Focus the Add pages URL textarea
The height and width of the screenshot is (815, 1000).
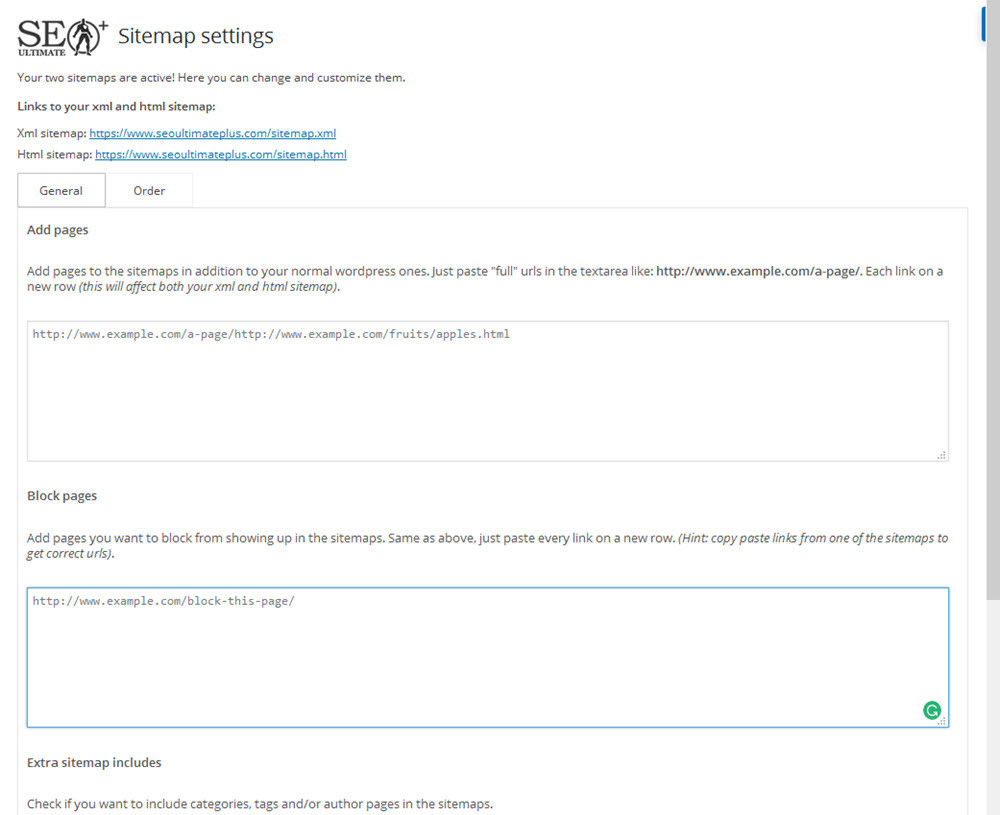click(487, 390)
